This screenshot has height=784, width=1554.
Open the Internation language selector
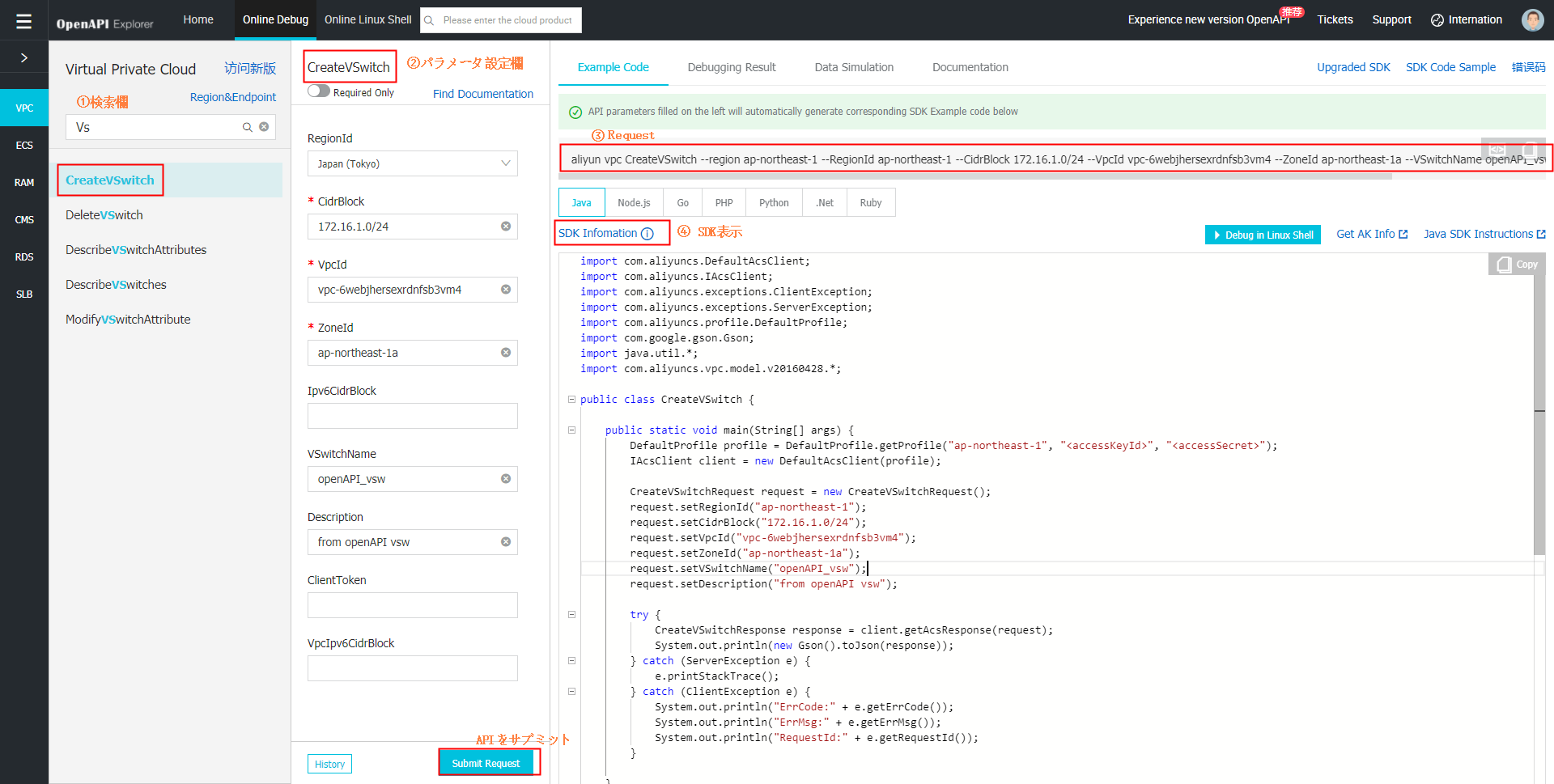click(x=1467, y=20)
